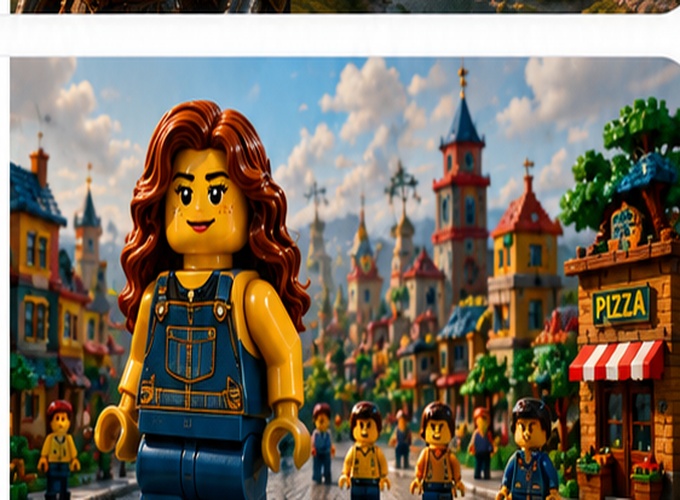The height and width of the screenshot is (500, 680).
Task: Open the partially visible image above the LEGO picture
Action: [x=345, y=7]
